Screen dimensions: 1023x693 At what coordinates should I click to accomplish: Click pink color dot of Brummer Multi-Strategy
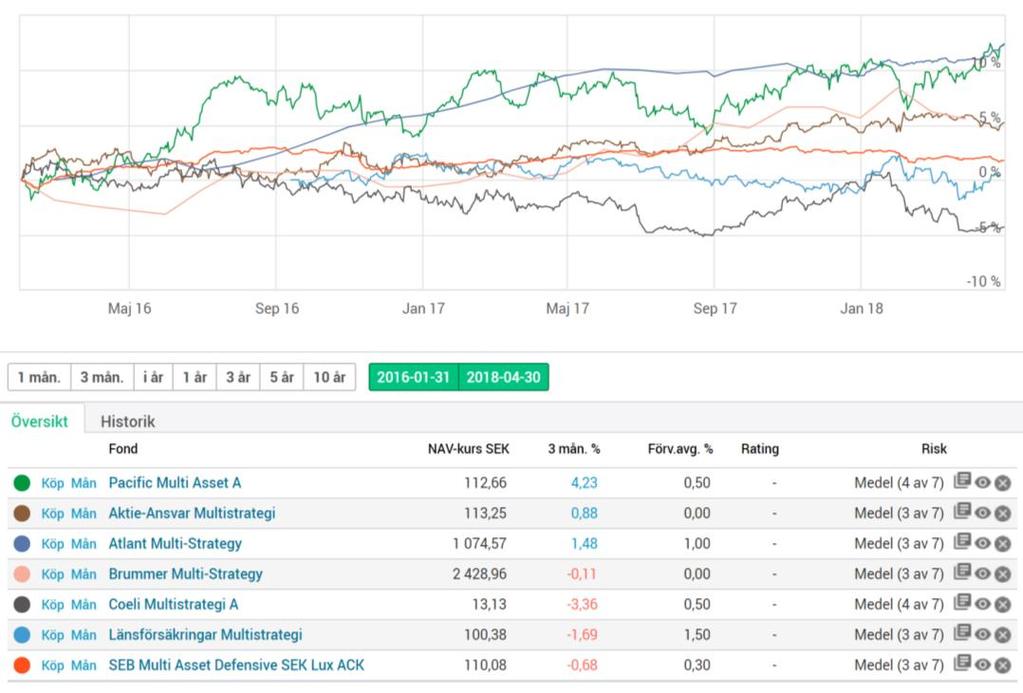[22, 574]
